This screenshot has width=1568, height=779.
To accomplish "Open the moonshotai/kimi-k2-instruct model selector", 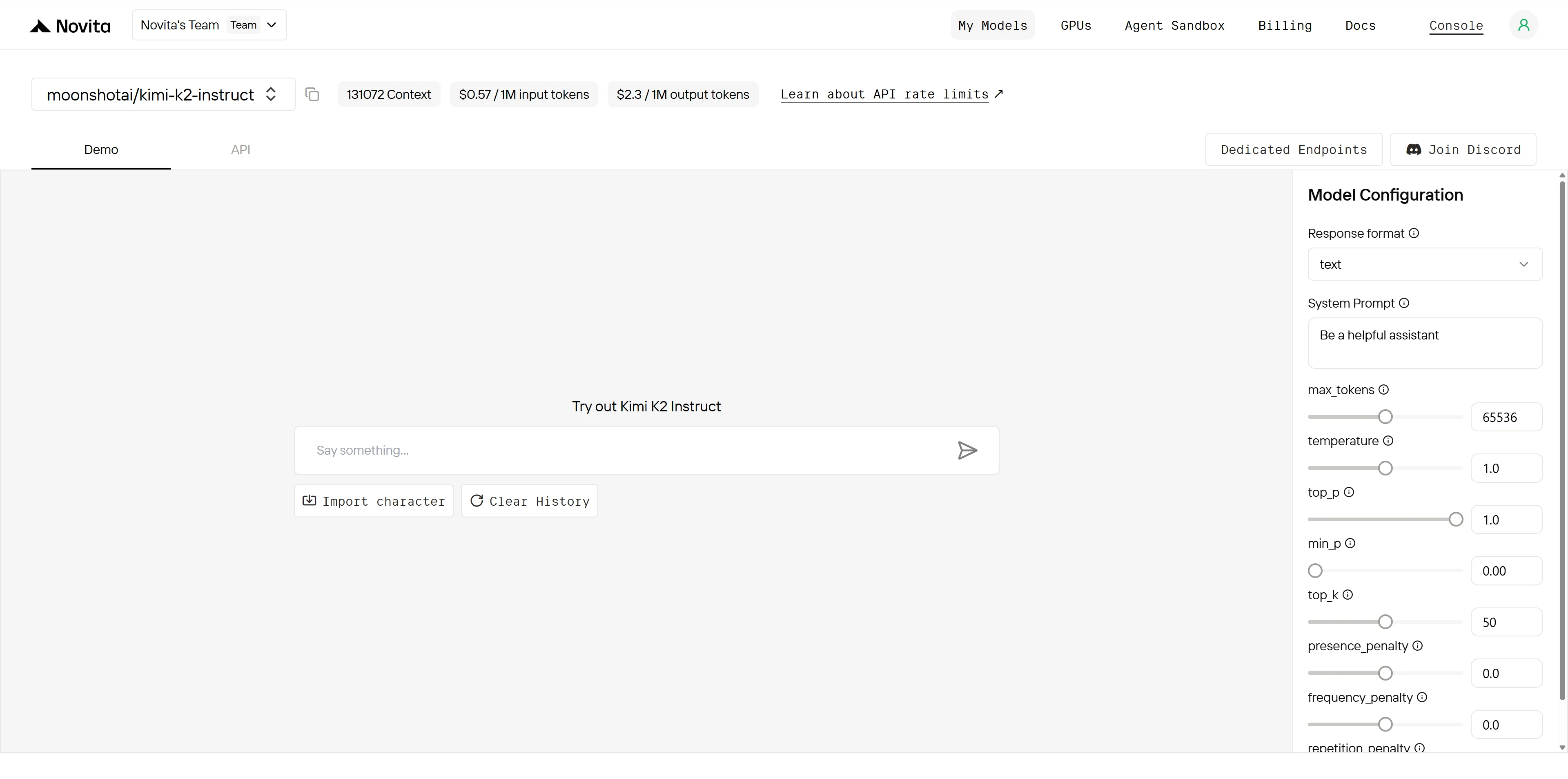I will pyautogui.click(x=163, y=94).
